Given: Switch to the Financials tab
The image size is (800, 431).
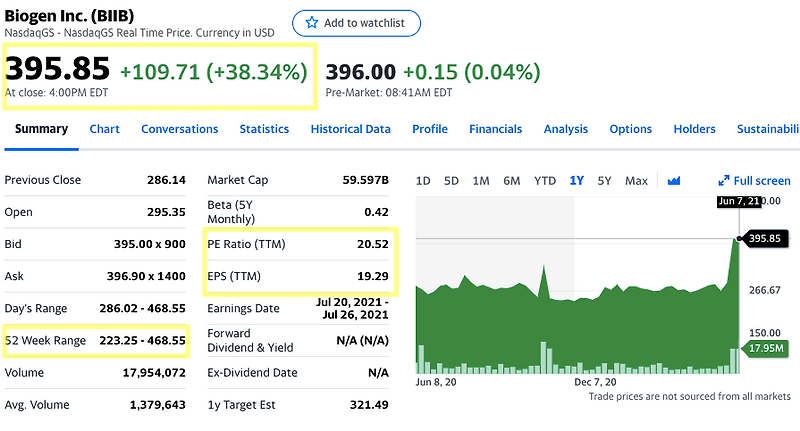Looking at the screenshot, I should 495,129.
